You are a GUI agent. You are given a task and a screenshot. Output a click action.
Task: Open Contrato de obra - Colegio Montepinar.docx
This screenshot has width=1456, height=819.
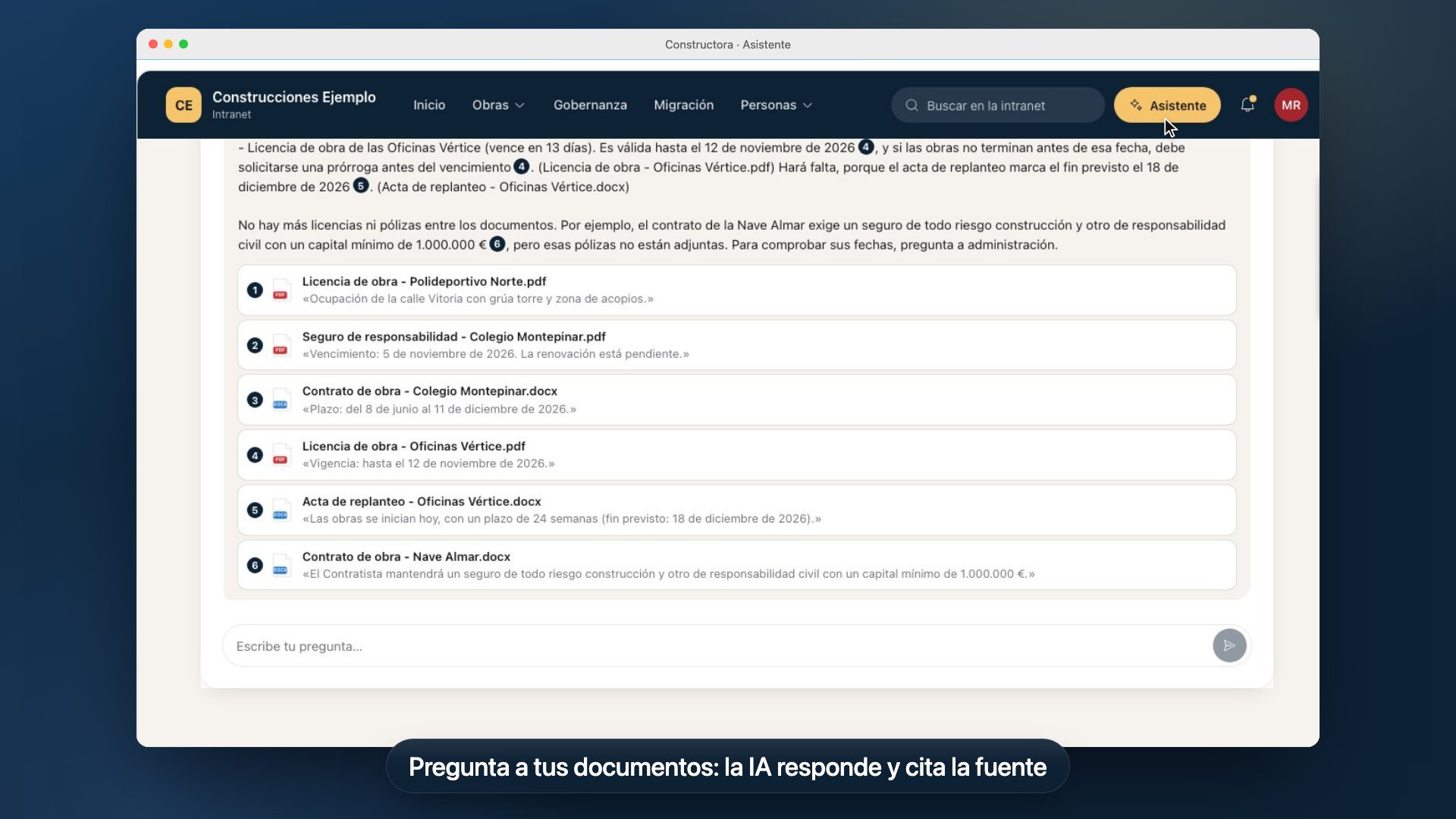click(737, 400)
